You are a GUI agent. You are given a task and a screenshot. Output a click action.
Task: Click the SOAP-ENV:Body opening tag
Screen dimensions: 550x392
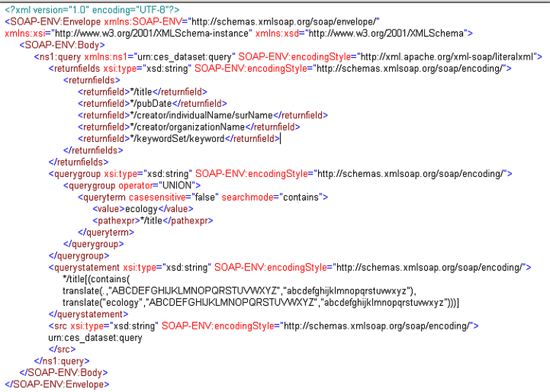[62, 45]
